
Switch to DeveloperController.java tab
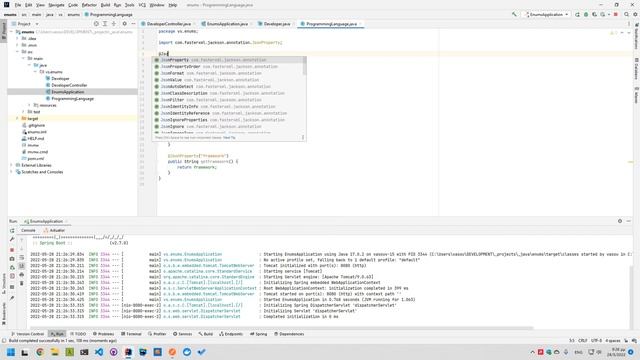click(x=168, y=24)
